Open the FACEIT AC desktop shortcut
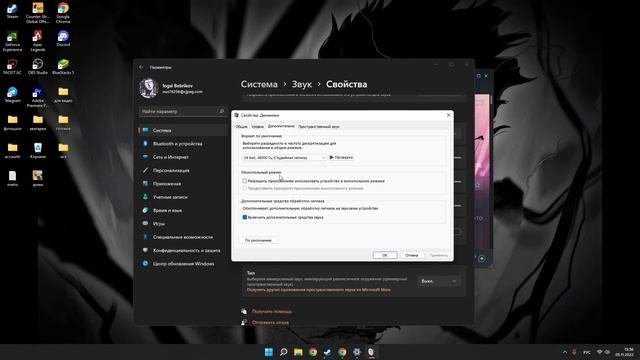The height and width of the screenshot is (360, 640). pos(12,67)
